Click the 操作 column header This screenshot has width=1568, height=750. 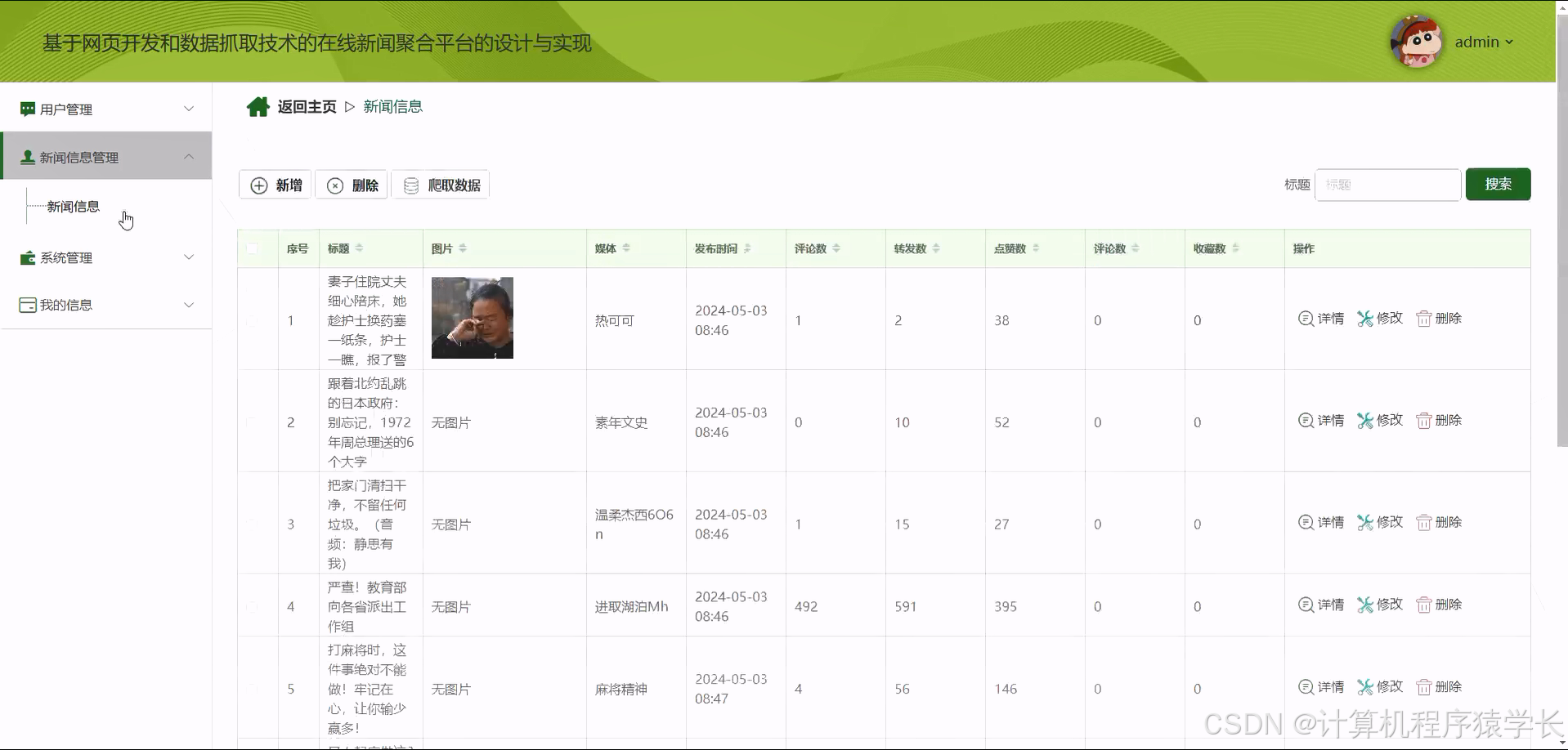click(x=1304, y=248)
